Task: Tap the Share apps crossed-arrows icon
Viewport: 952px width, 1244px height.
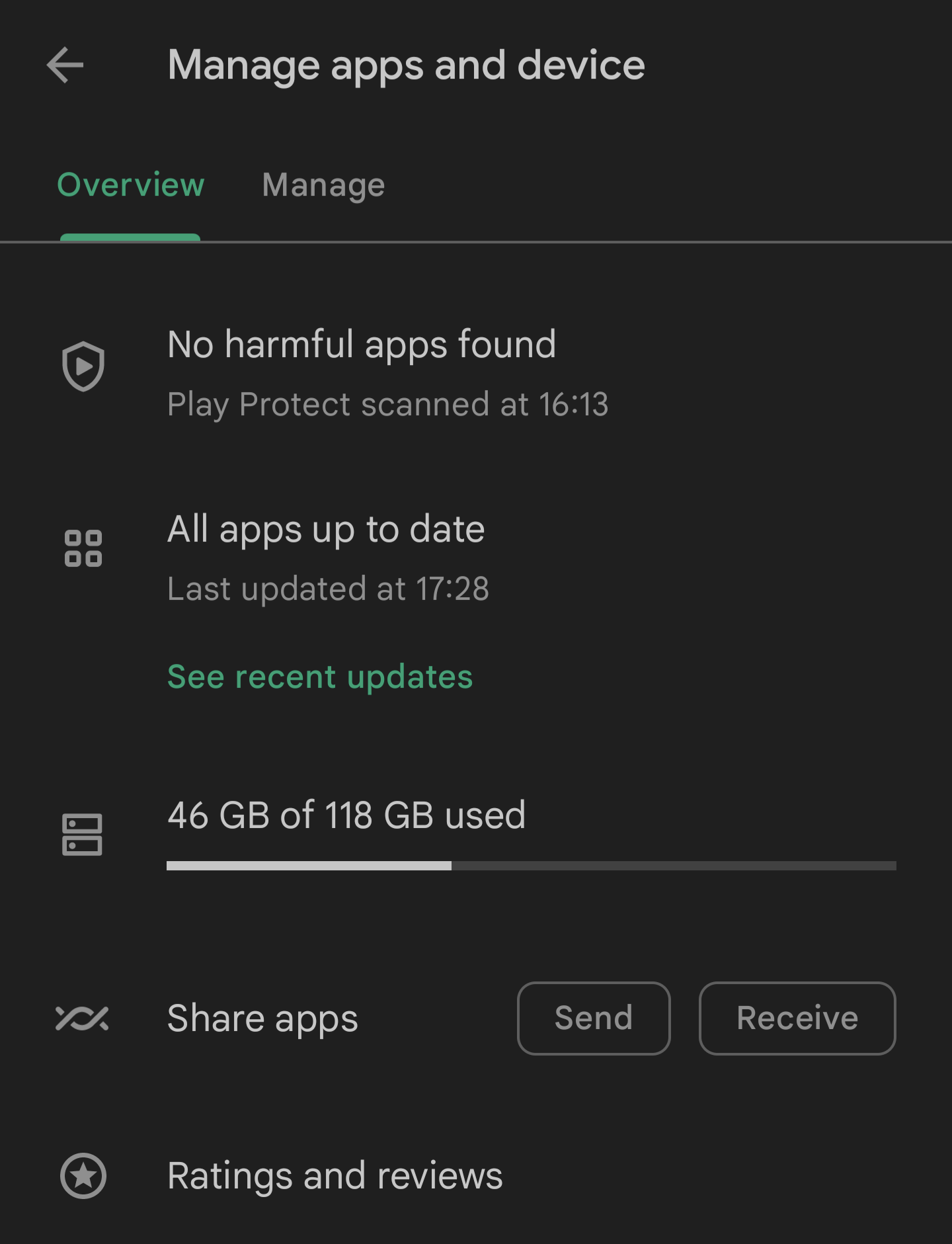Action: pyautogui.click(x=82, y=1018)
